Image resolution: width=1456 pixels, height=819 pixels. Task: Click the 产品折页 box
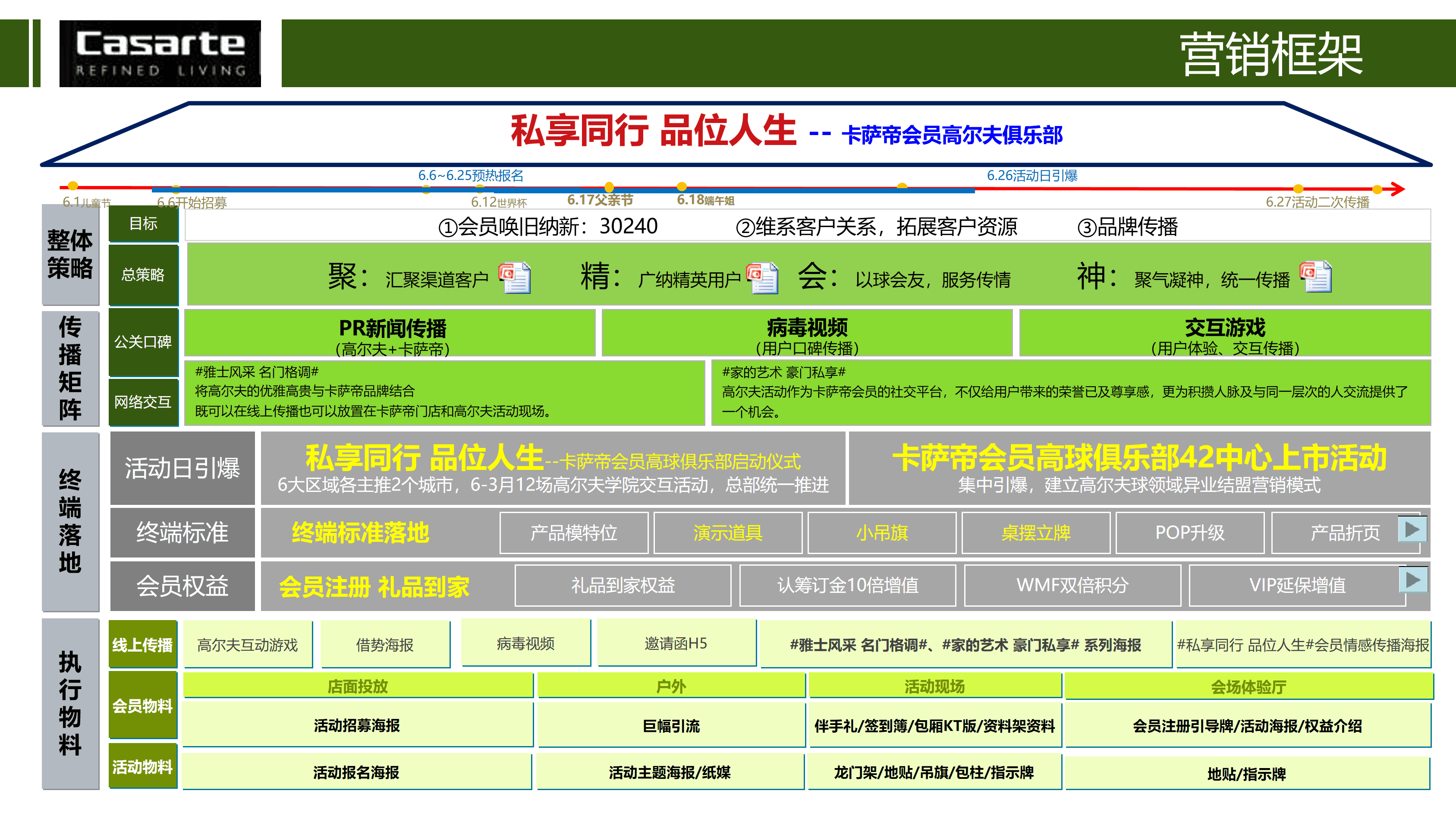(1345, 532)
